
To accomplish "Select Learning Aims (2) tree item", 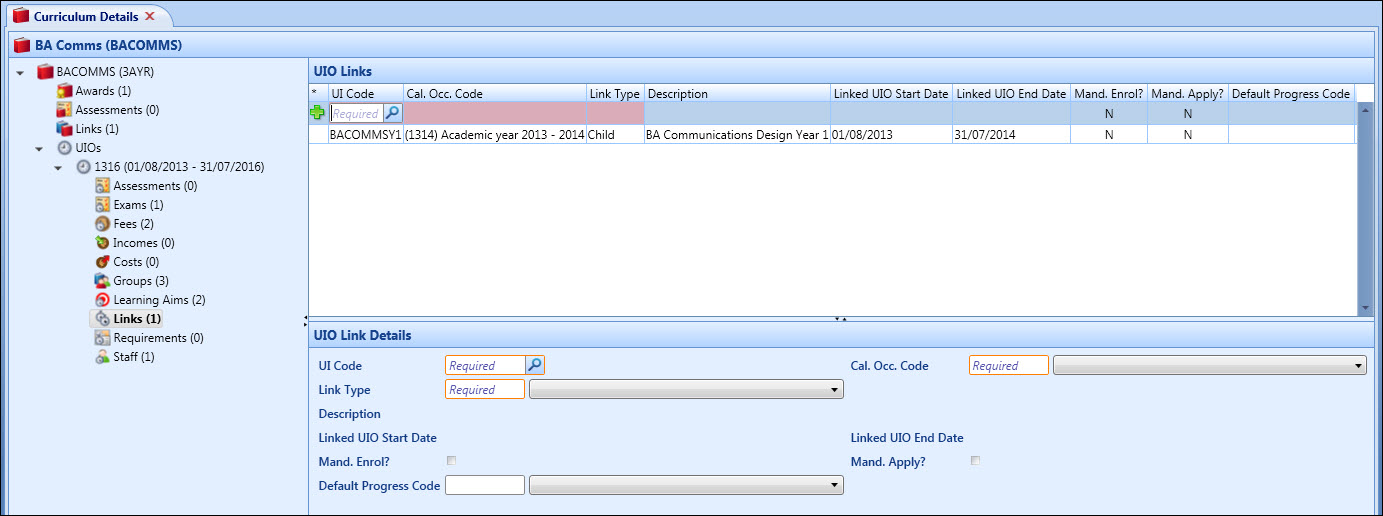I will pos(159,300).
